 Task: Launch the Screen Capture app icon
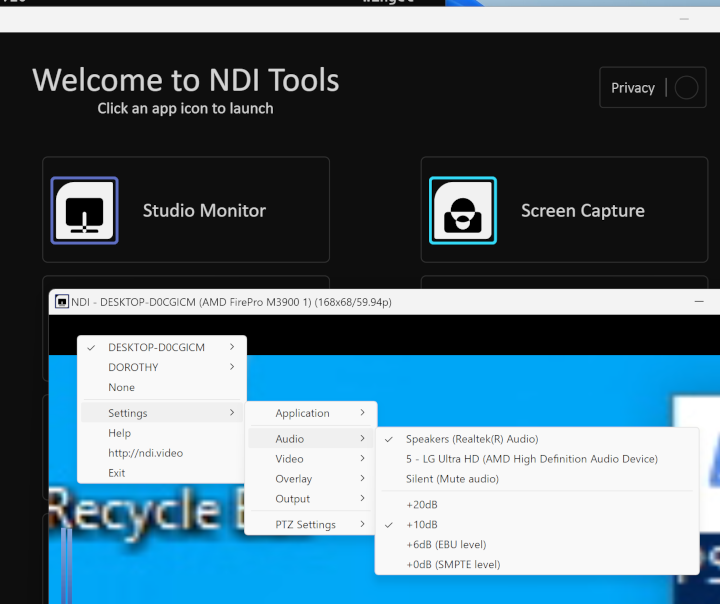(x=463, y=210)
